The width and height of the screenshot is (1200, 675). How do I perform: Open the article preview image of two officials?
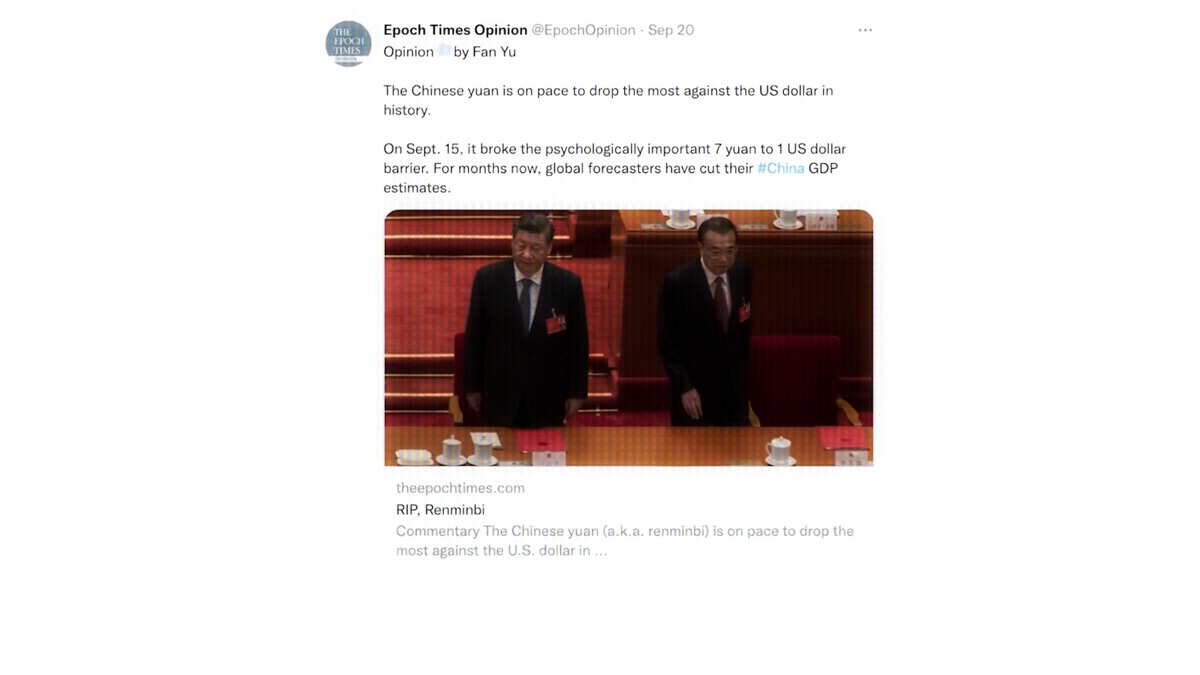(629, 338)
